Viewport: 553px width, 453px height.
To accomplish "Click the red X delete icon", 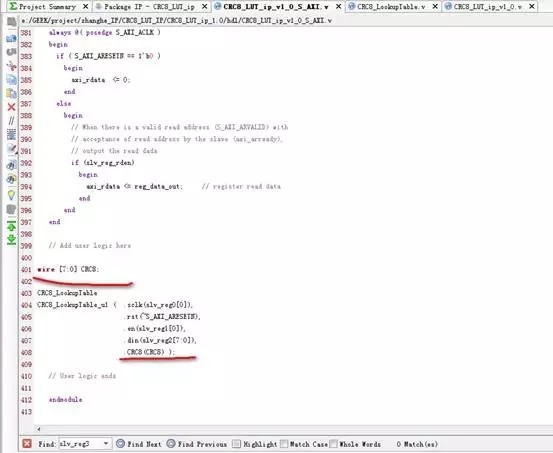I will [11, 107].
